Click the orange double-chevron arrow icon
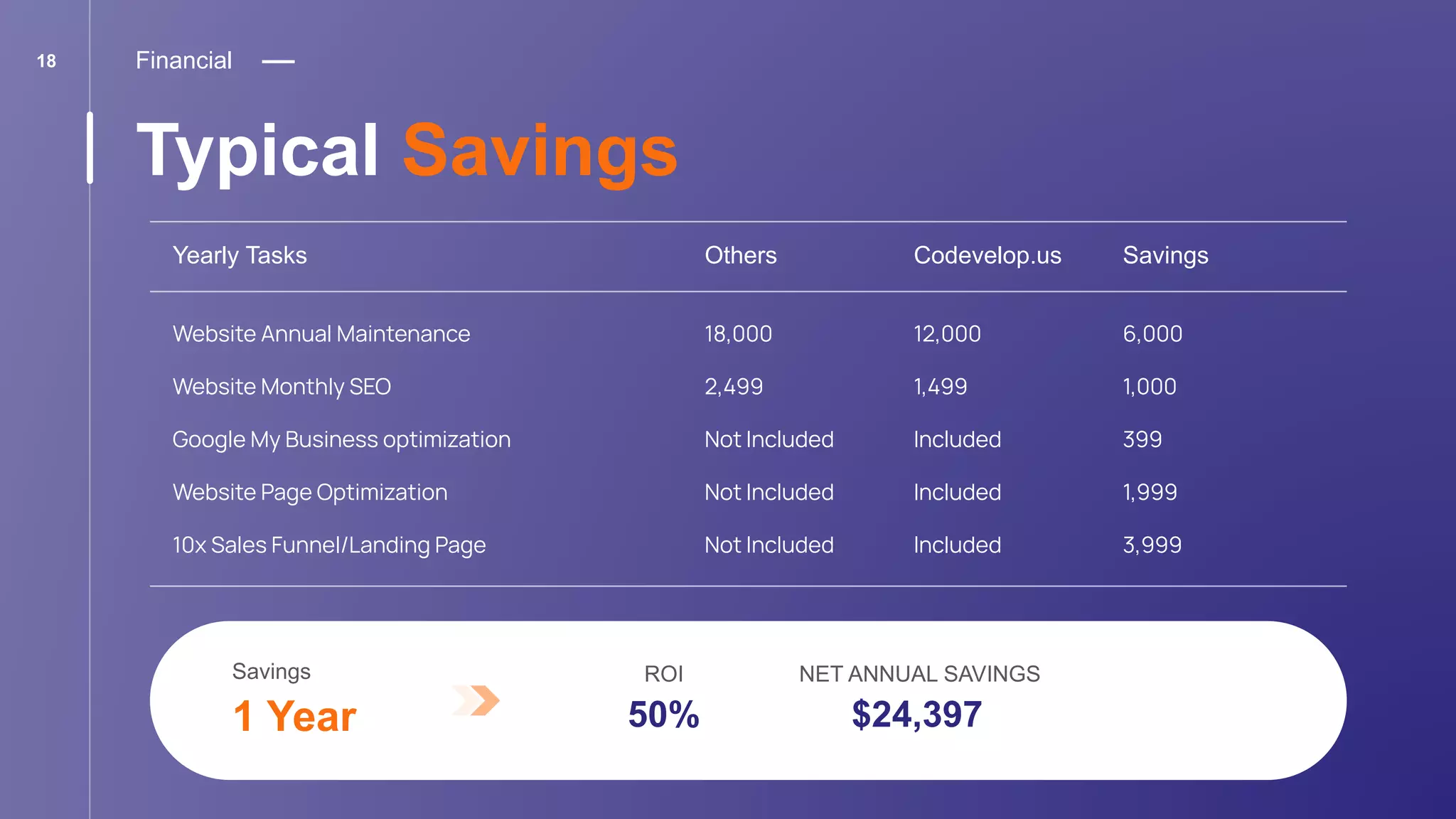1456x819 pixels. [x=476, y=701]
